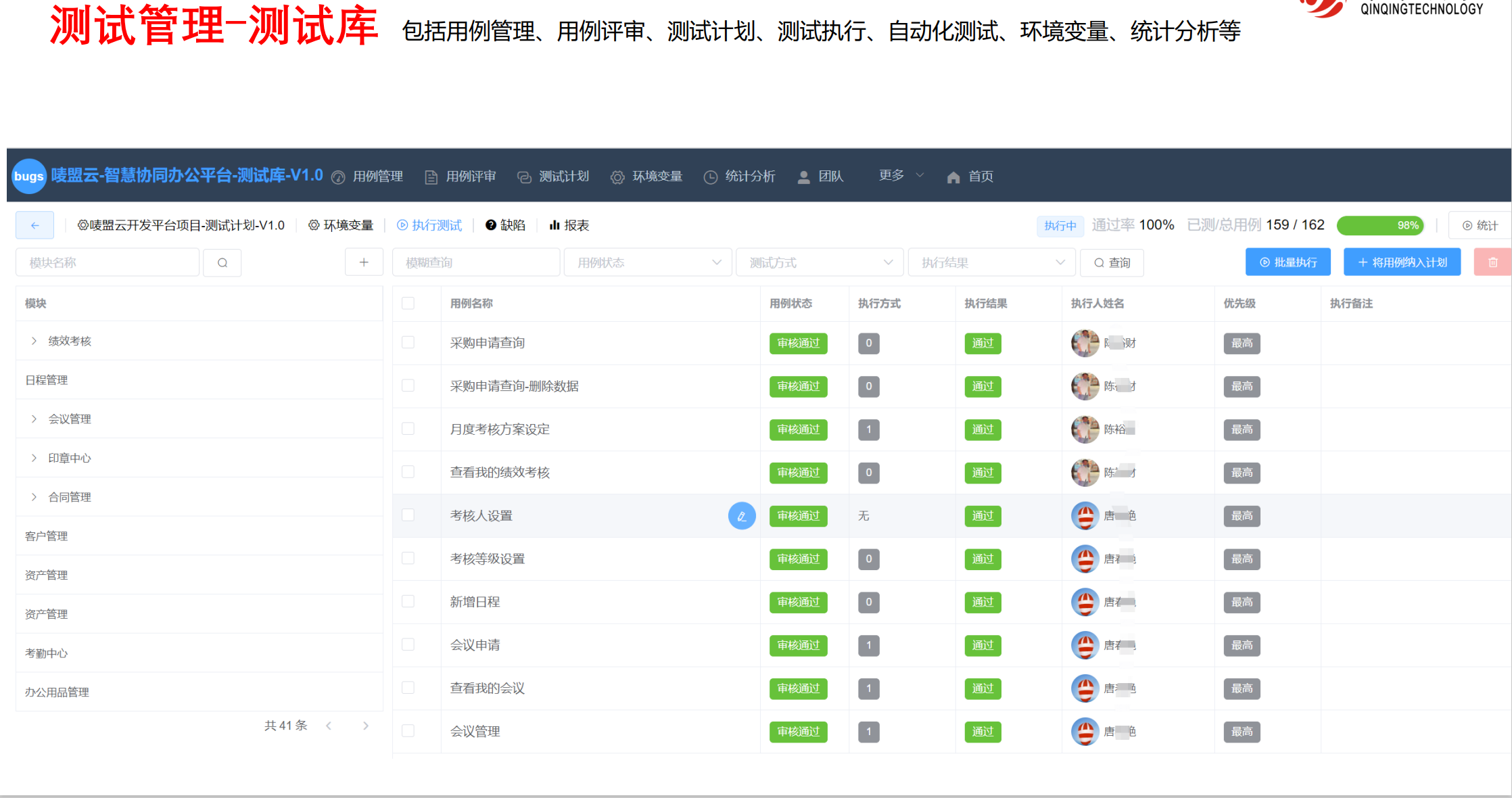Open the 用例状态 dropdown filter
Viewport: 1512px width, 798px height.
pos(648,262)
